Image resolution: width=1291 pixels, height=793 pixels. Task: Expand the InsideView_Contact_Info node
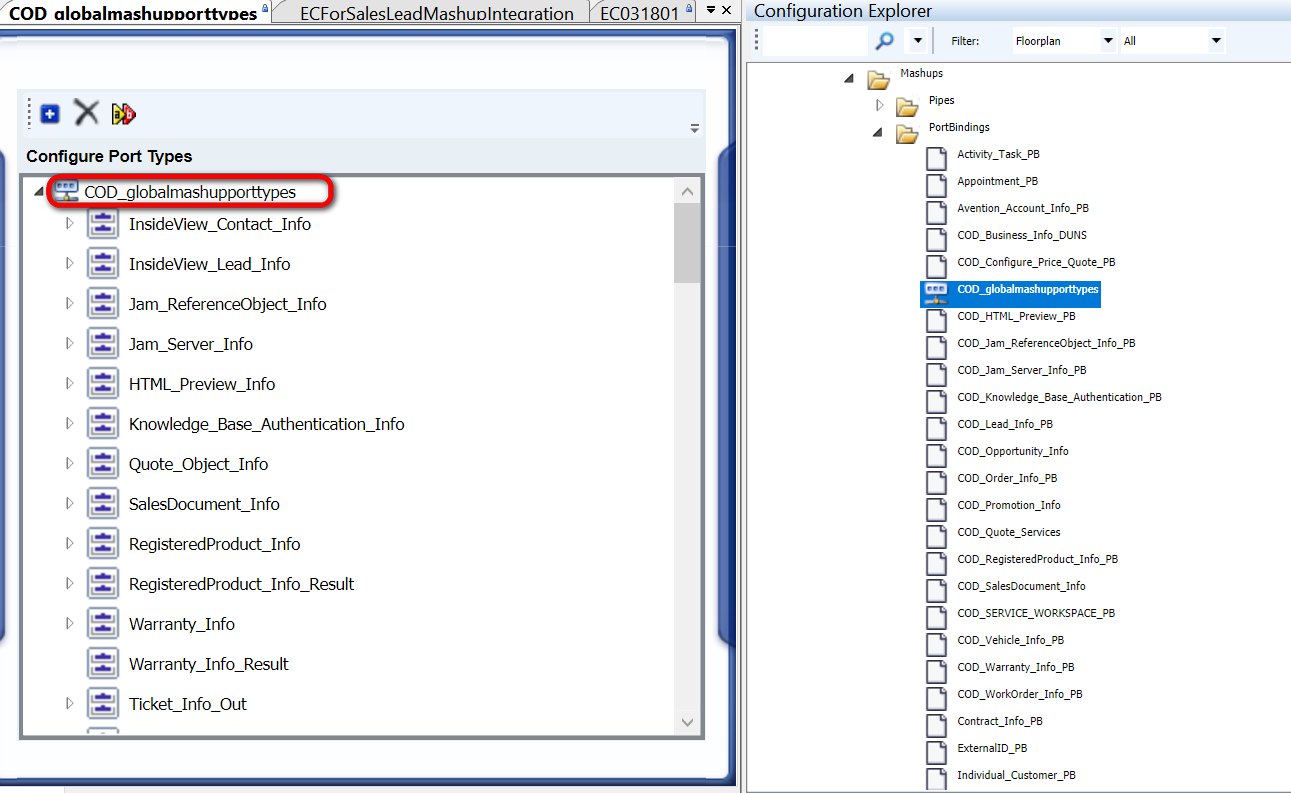pyautogui.click(x=69, y=223)
